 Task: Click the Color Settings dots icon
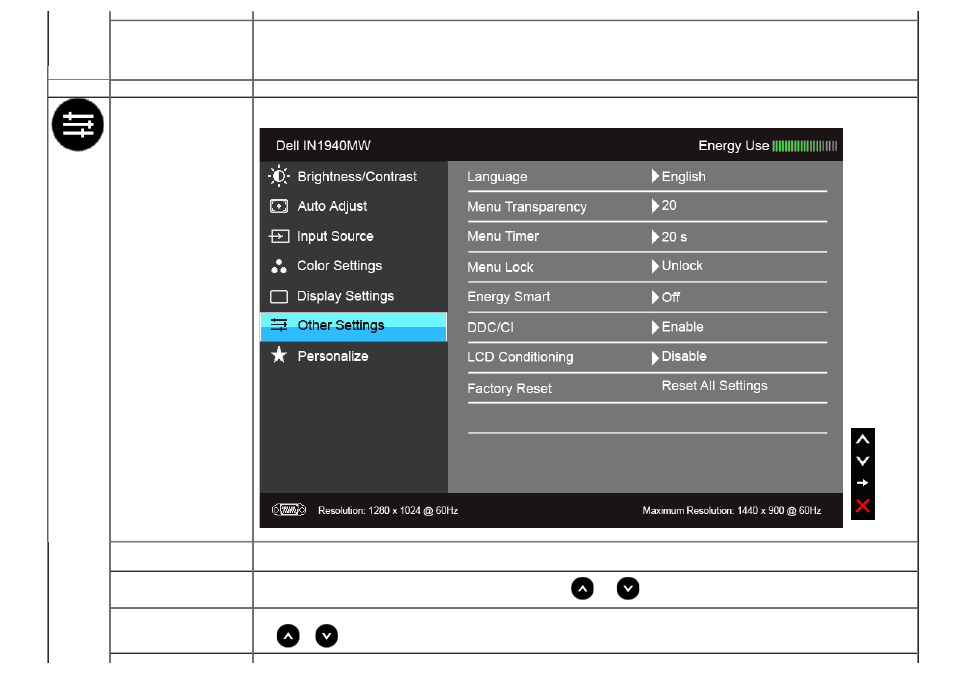[x=279, y=266]
